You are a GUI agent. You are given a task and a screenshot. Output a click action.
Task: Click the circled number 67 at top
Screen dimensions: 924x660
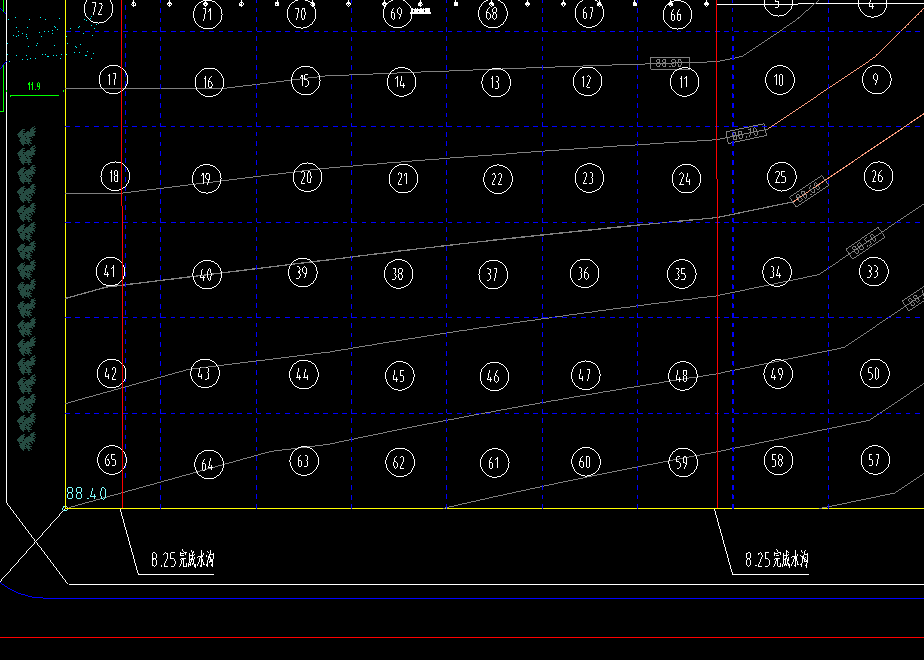point(589,12)
